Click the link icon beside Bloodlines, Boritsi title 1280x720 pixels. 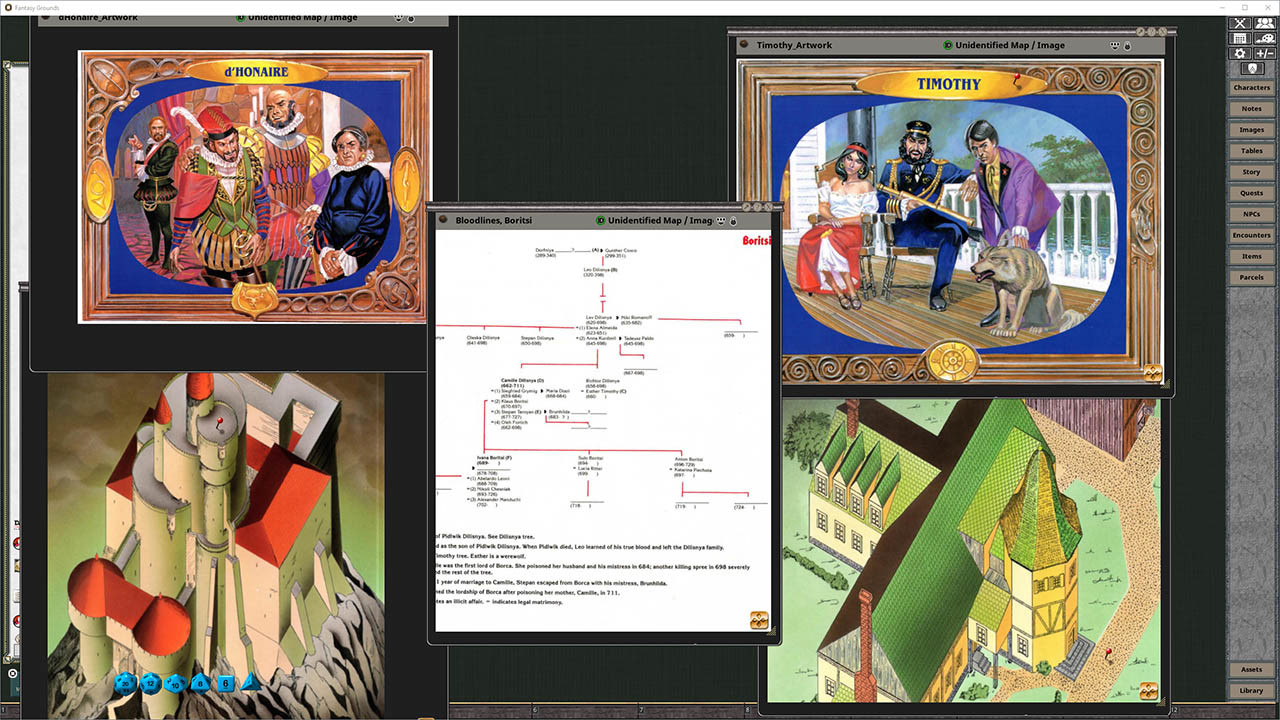click(441, 220)
